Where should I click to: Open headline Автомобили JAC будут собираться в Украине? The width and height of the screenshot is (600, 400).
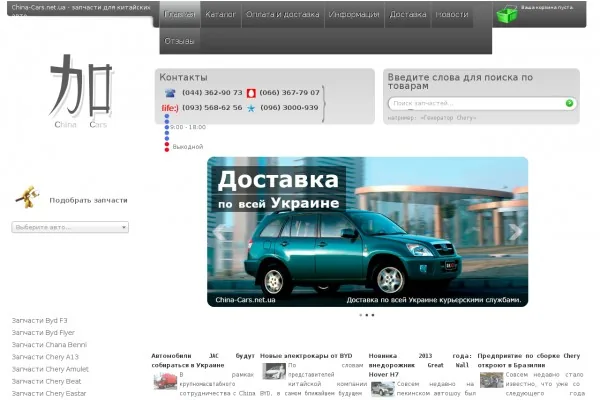point(203,360)
